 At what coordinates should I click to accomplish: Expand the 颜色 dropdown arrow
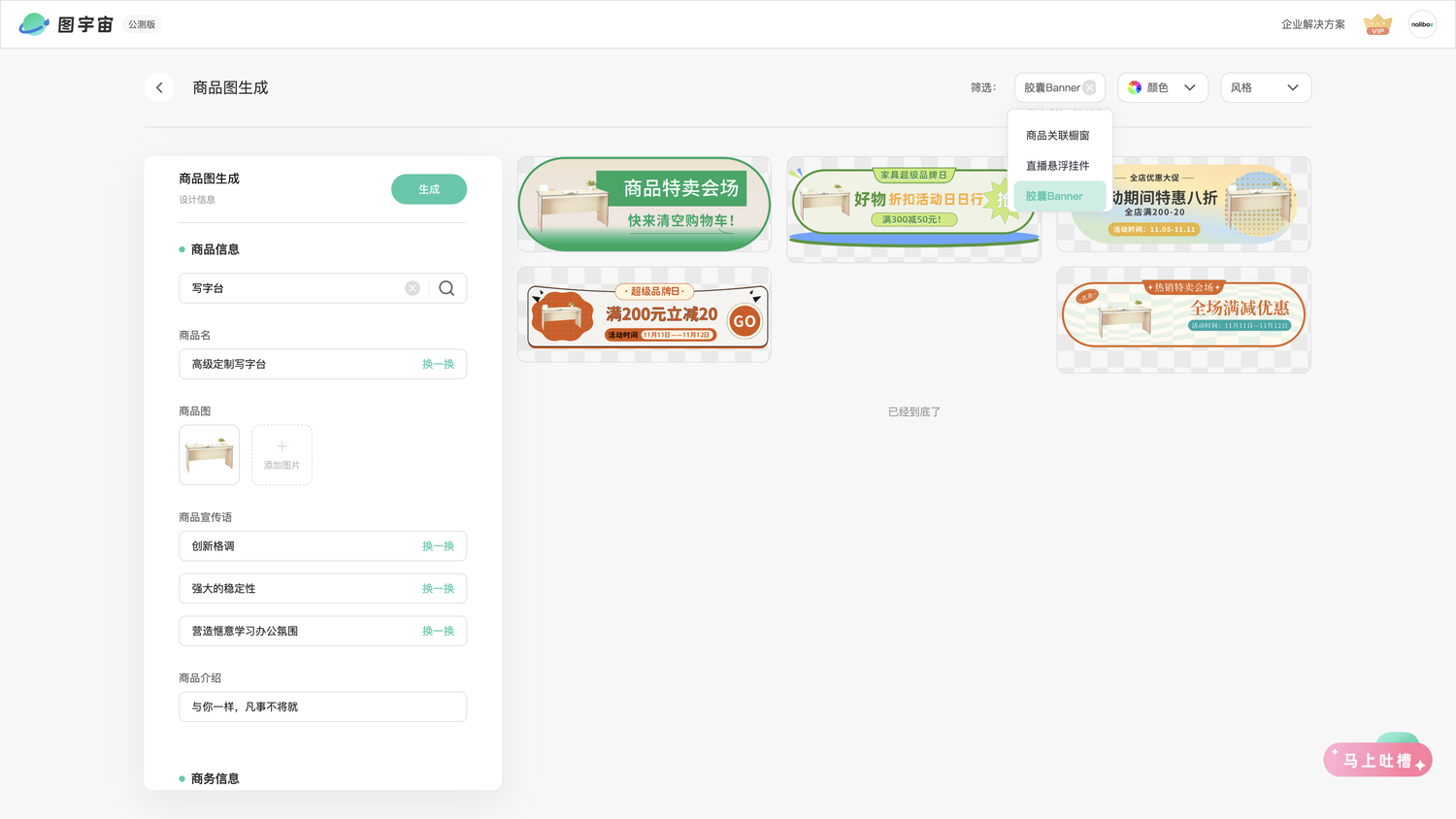[1190, 87]
